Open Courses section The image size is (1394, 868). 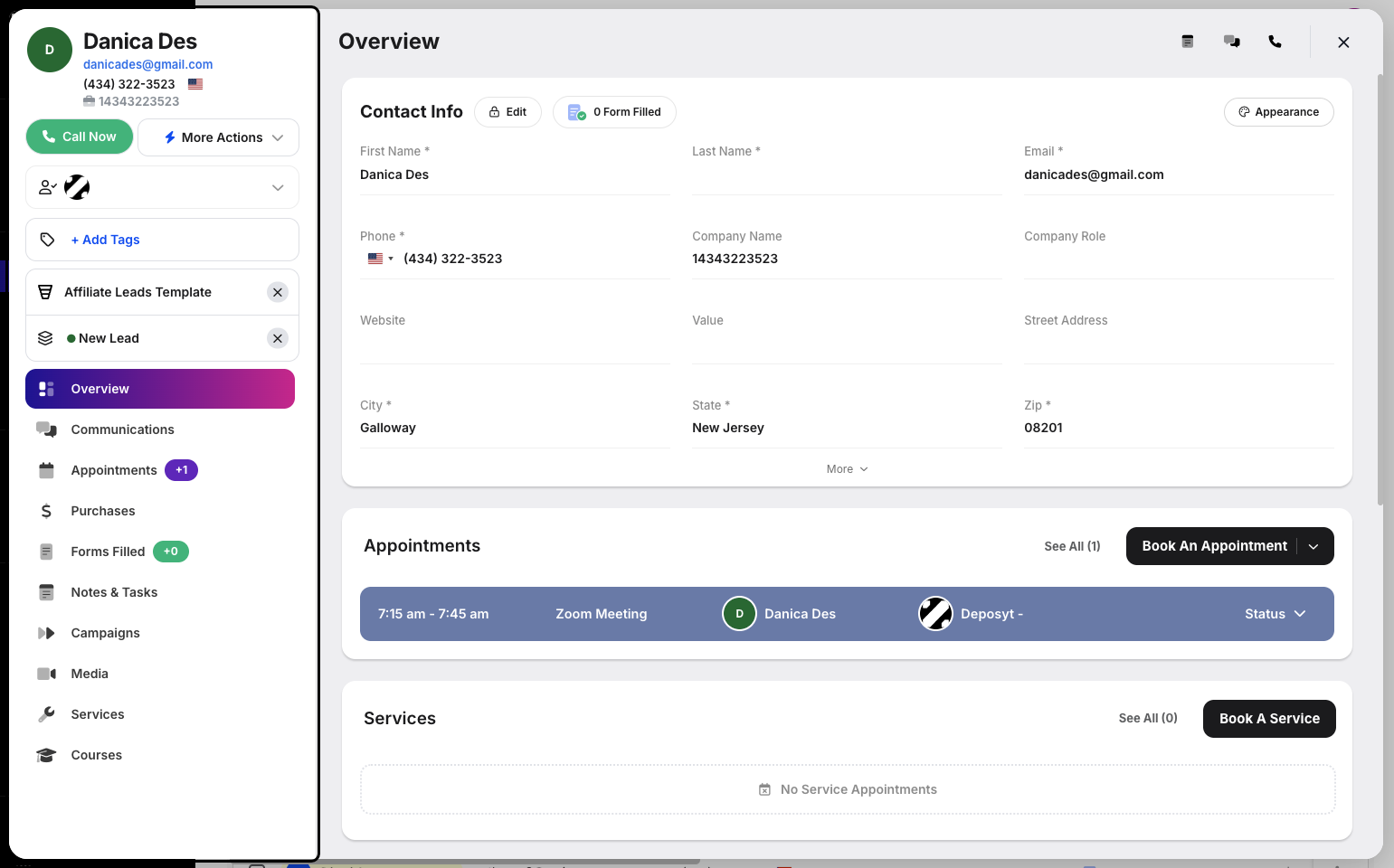coord(160,755)
